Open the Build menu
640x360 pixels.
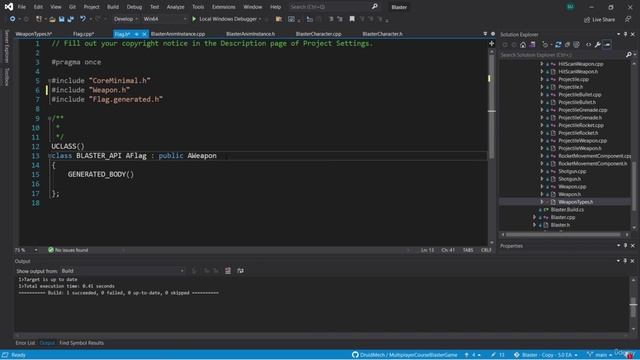coord(113,7)
